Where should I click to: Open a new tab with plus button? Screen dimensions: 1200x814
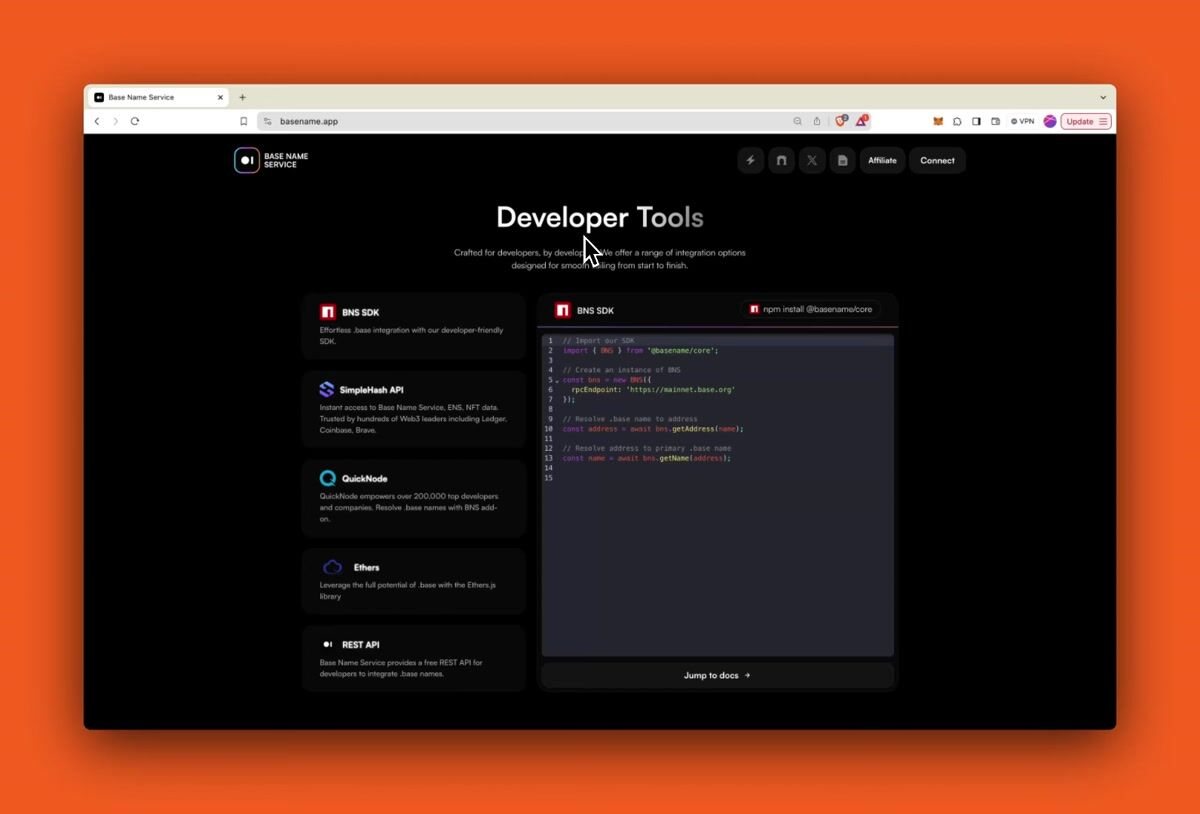[242, 97]
